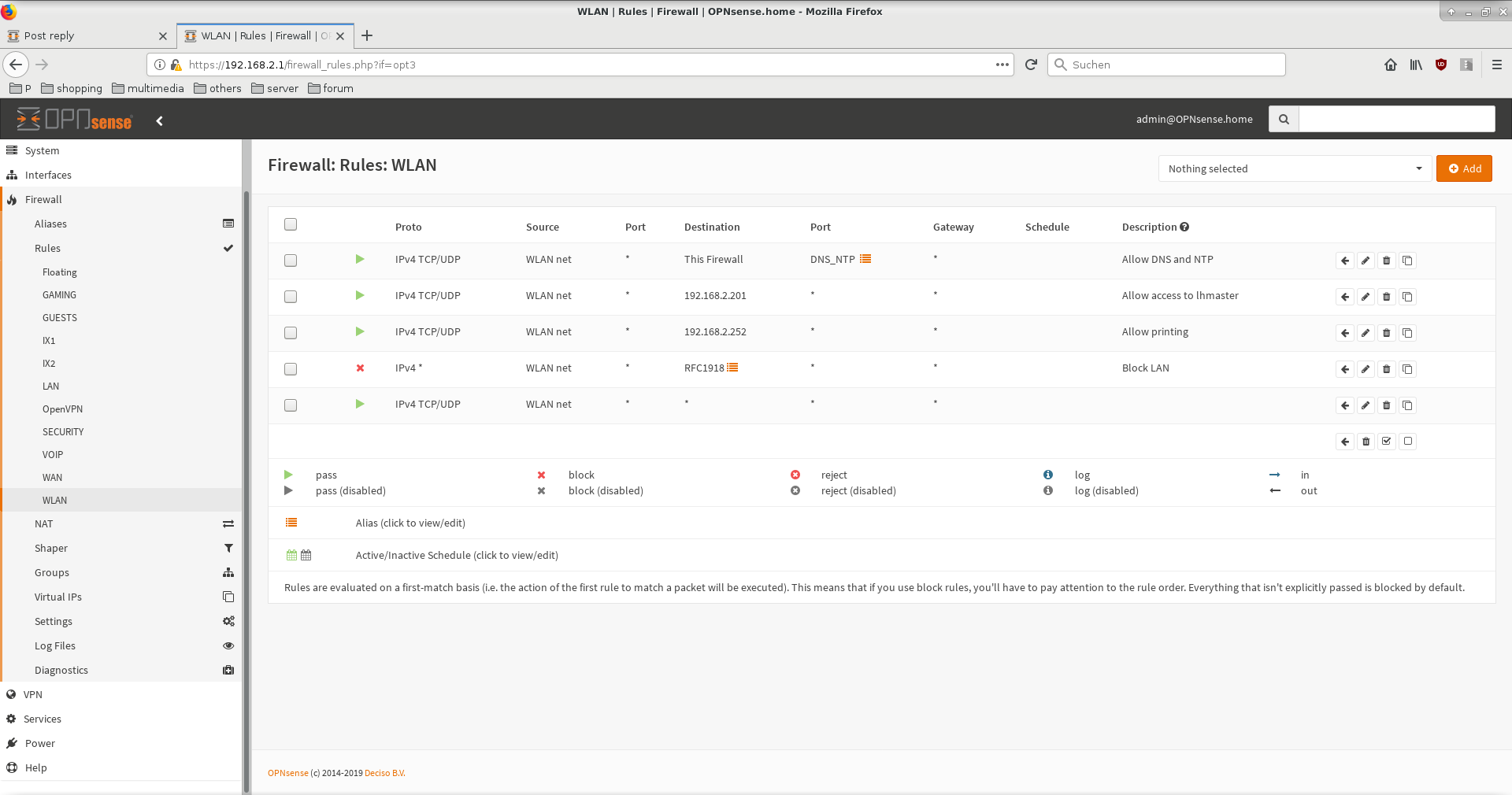Viewport: 1512px width, 795px height.
Task: Tick the 'Block LAN' rule checkbox
Action: (x=291, y=369)
